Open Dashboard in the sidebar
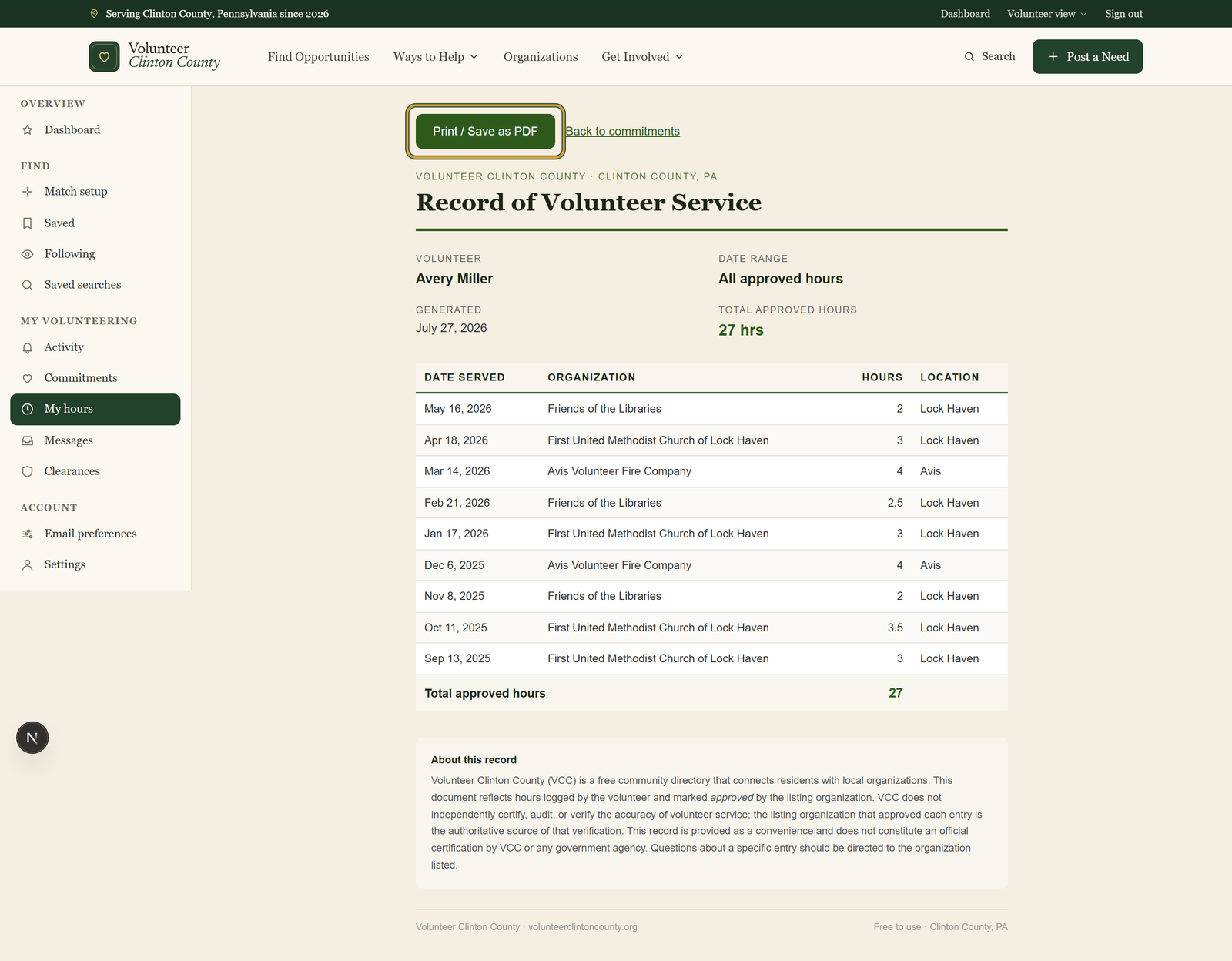Viewport: 1232px width, 961px height. click(95, 130)
